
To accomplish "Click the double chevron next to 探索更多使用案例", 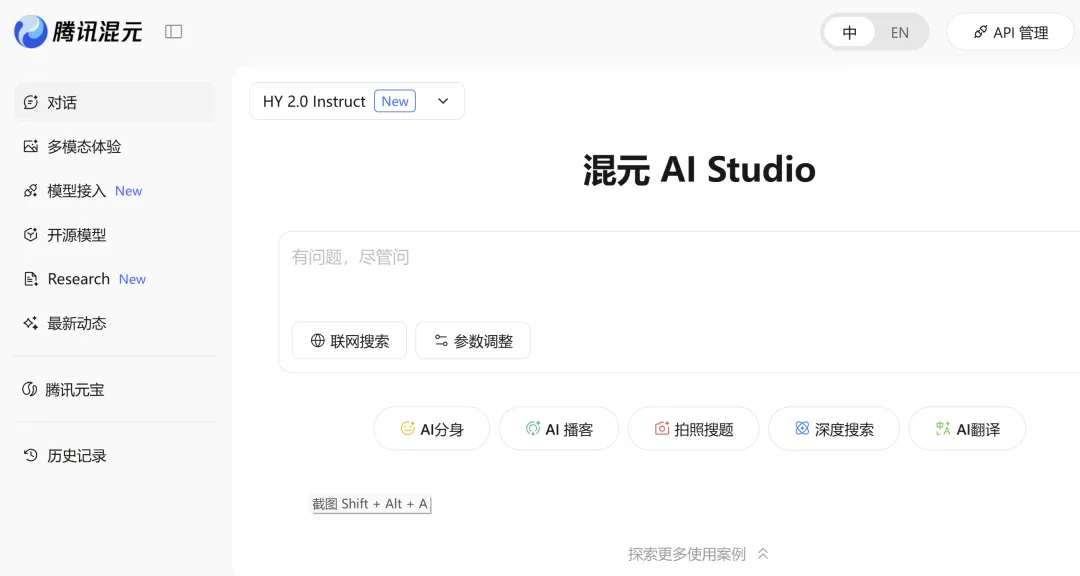I will click(762, 553).
